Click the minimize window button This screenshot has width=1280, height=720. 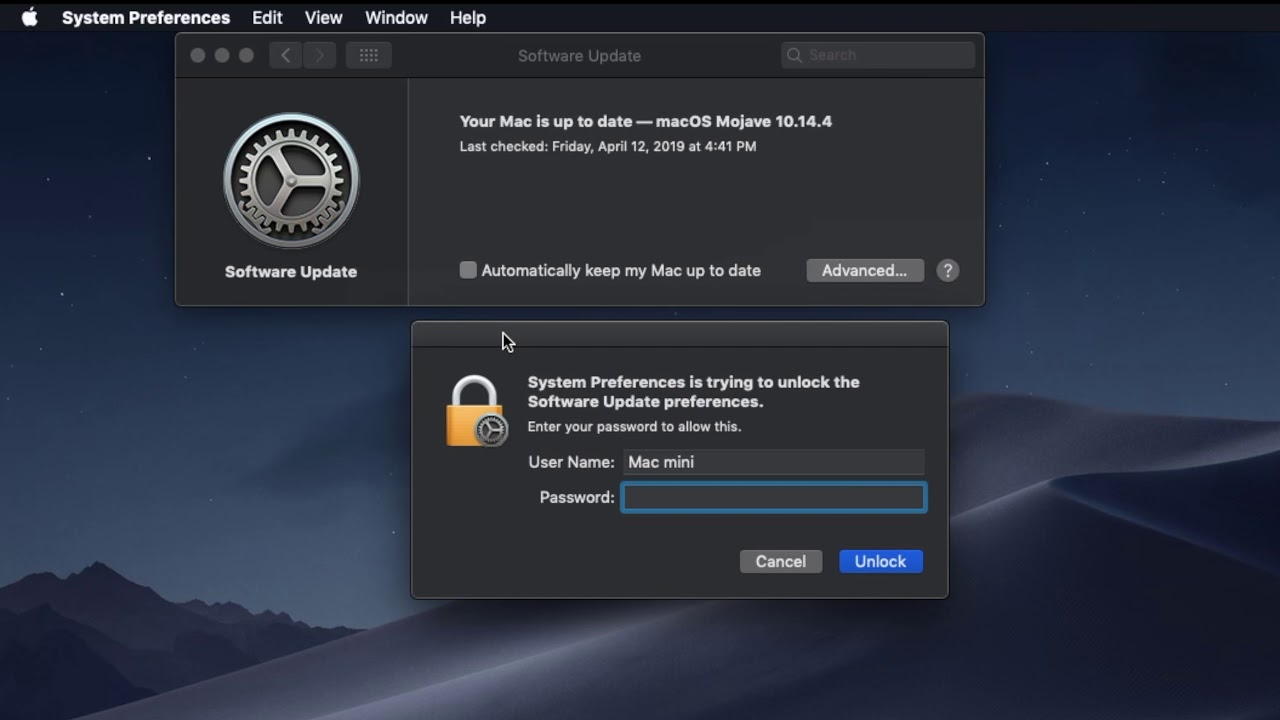[x=222, y=55]
